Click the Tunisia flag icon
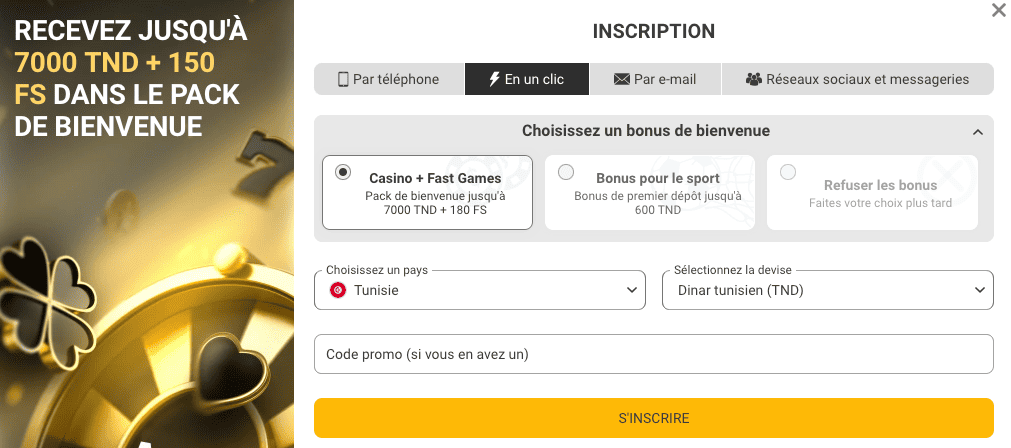The image size is (1011, 448). 338,290
